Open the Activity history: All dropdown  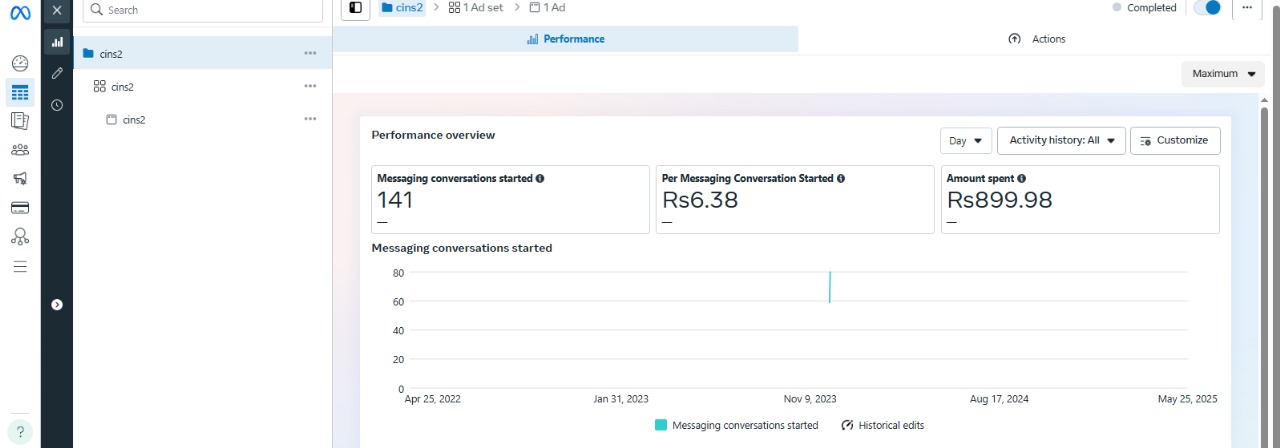[1061, 141]
